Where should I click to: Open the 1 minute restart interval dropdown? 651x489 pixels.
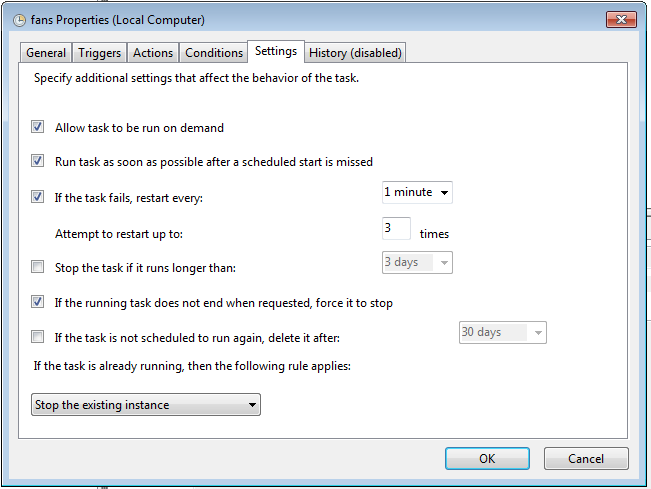tap(417, 193)
